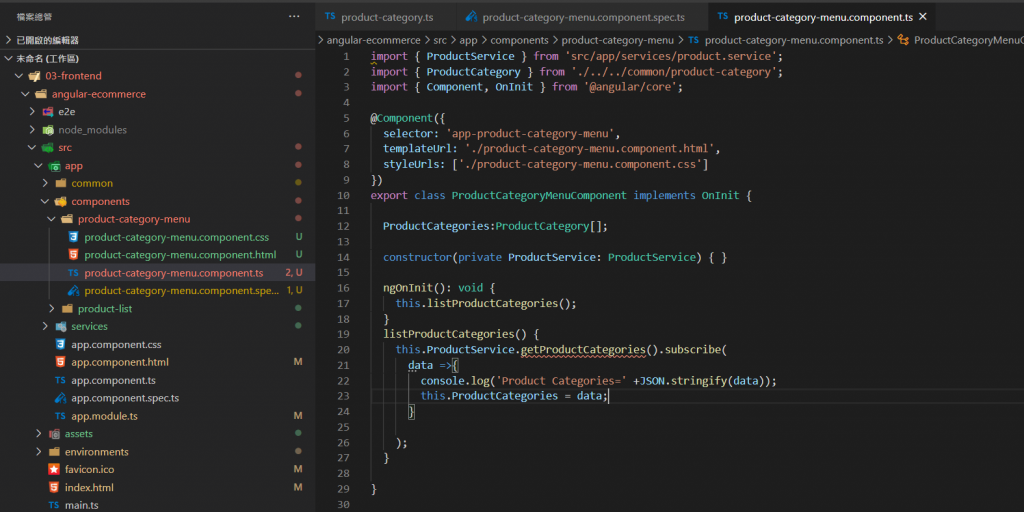Click the components folder icon
The image size is (1024, 512).
(61, 201)
